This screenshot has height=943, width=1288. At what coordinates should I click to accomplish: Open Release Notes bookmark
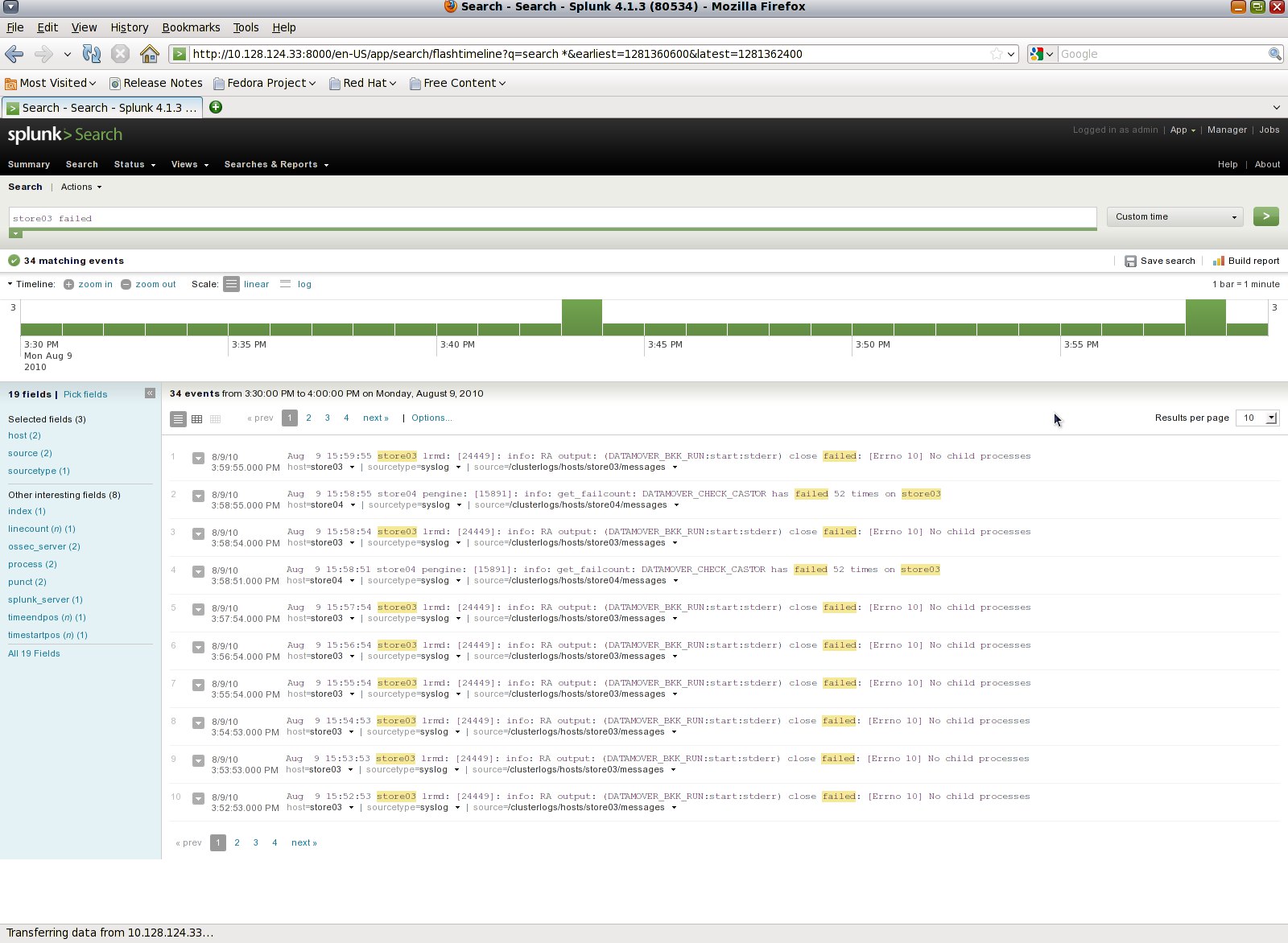156,83
